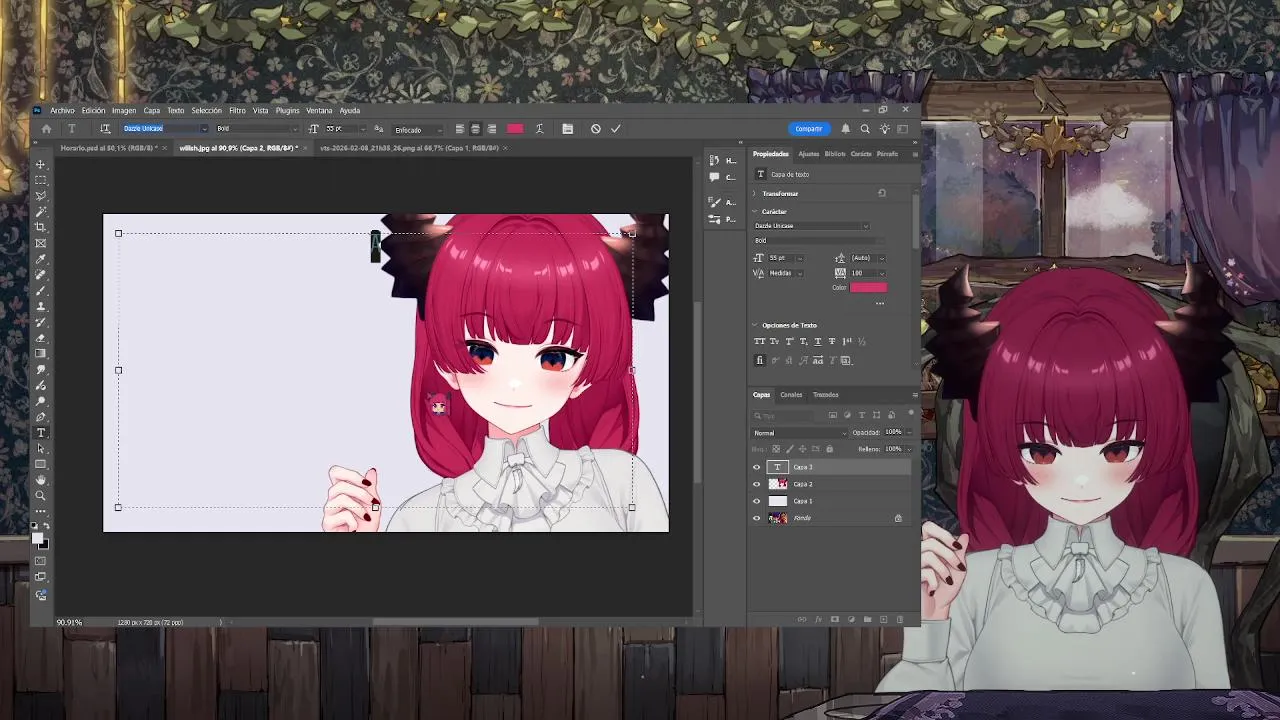Enable Underline text option

coord(818,341)
